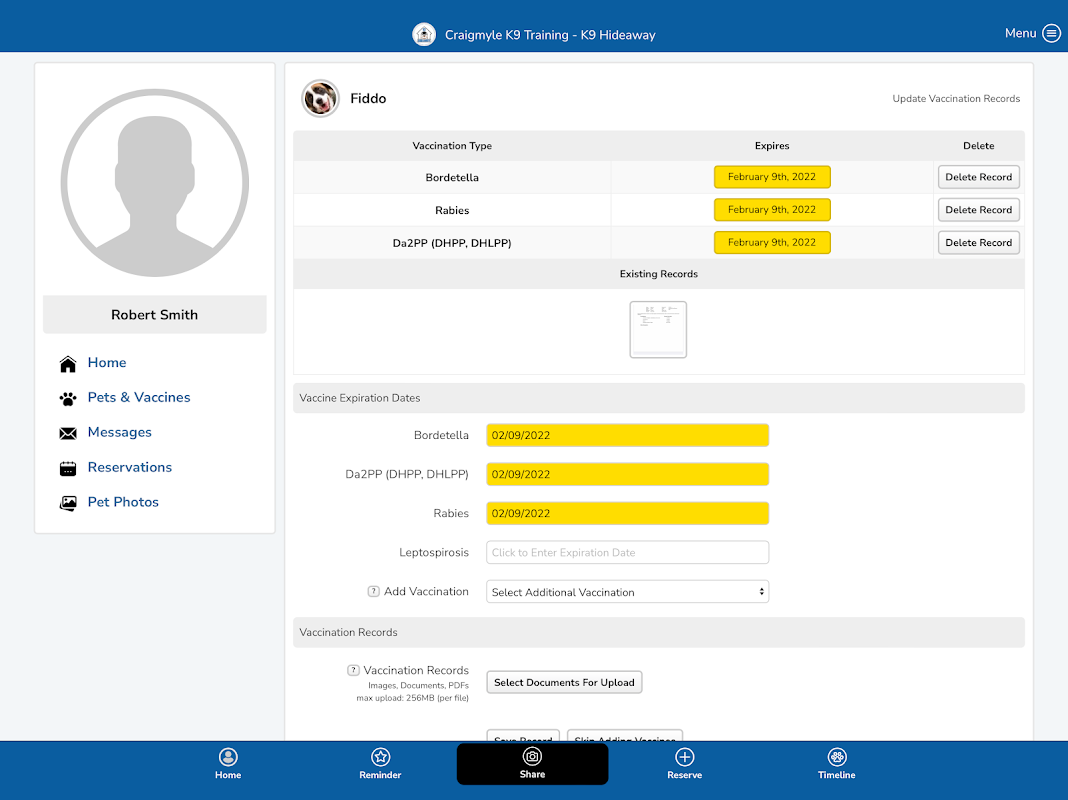Image resolution: width=1068 pixels, height=800 pixels.
Task: Click Da2PP expiry badge February 9th, 2022
Action: coord(772,242)
